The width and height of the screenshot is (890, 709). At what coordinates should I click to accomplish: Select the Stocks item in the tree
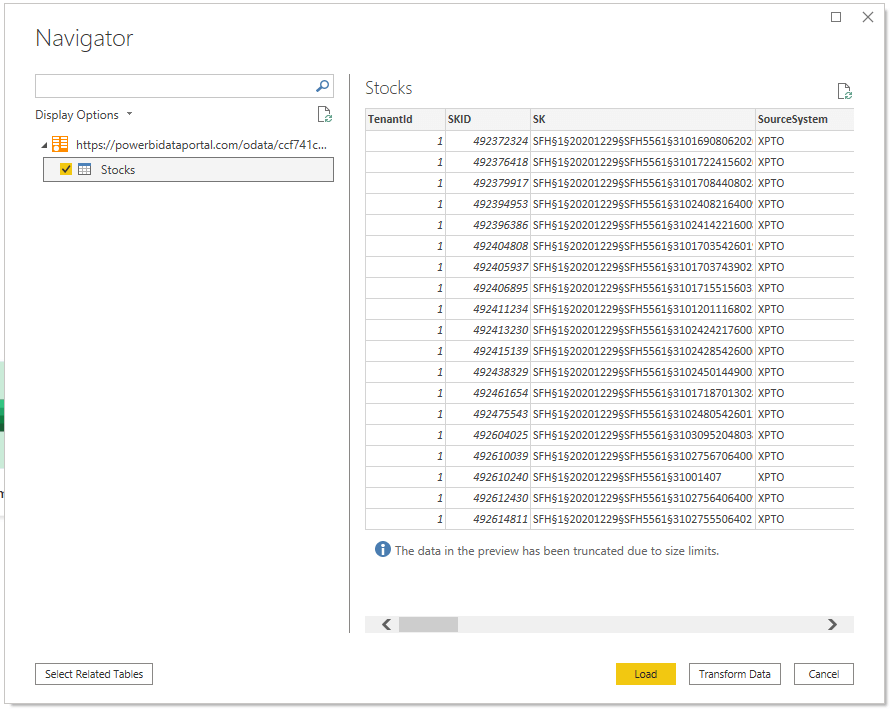point(117,169)
